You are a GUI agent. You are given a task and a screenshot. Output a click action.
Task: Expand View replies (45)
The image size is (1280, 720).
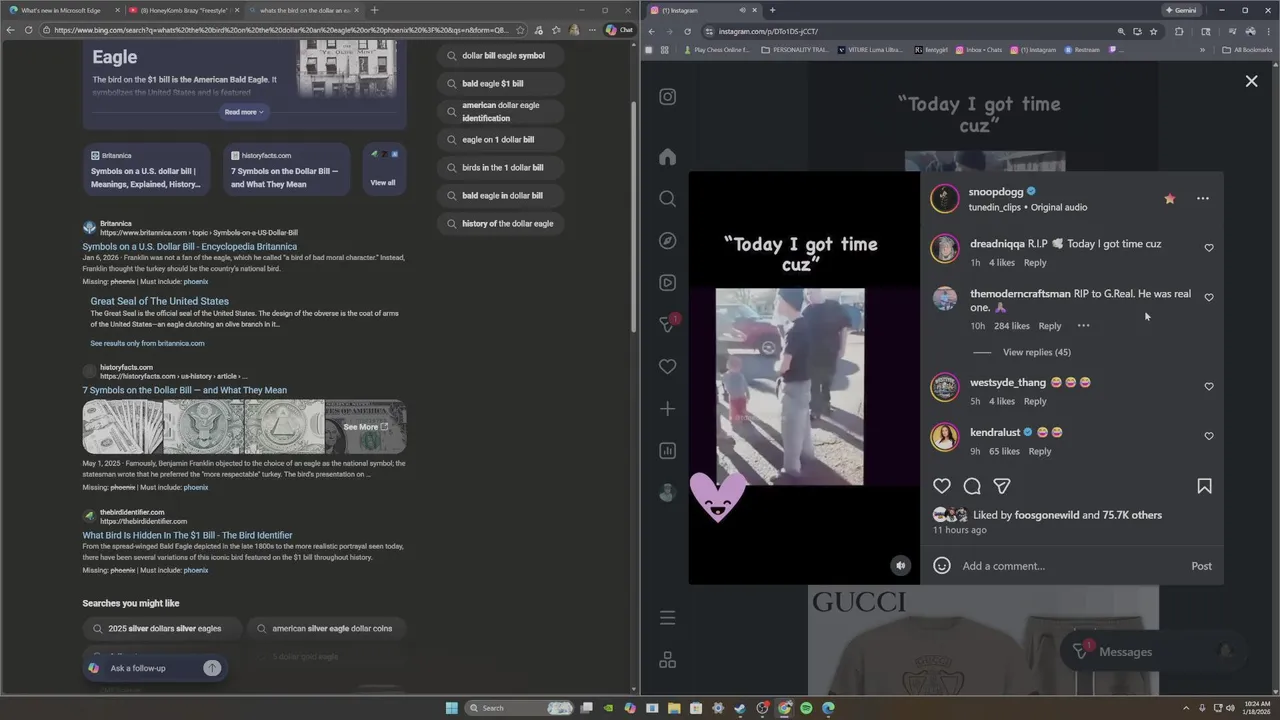tap(1036, 352)
